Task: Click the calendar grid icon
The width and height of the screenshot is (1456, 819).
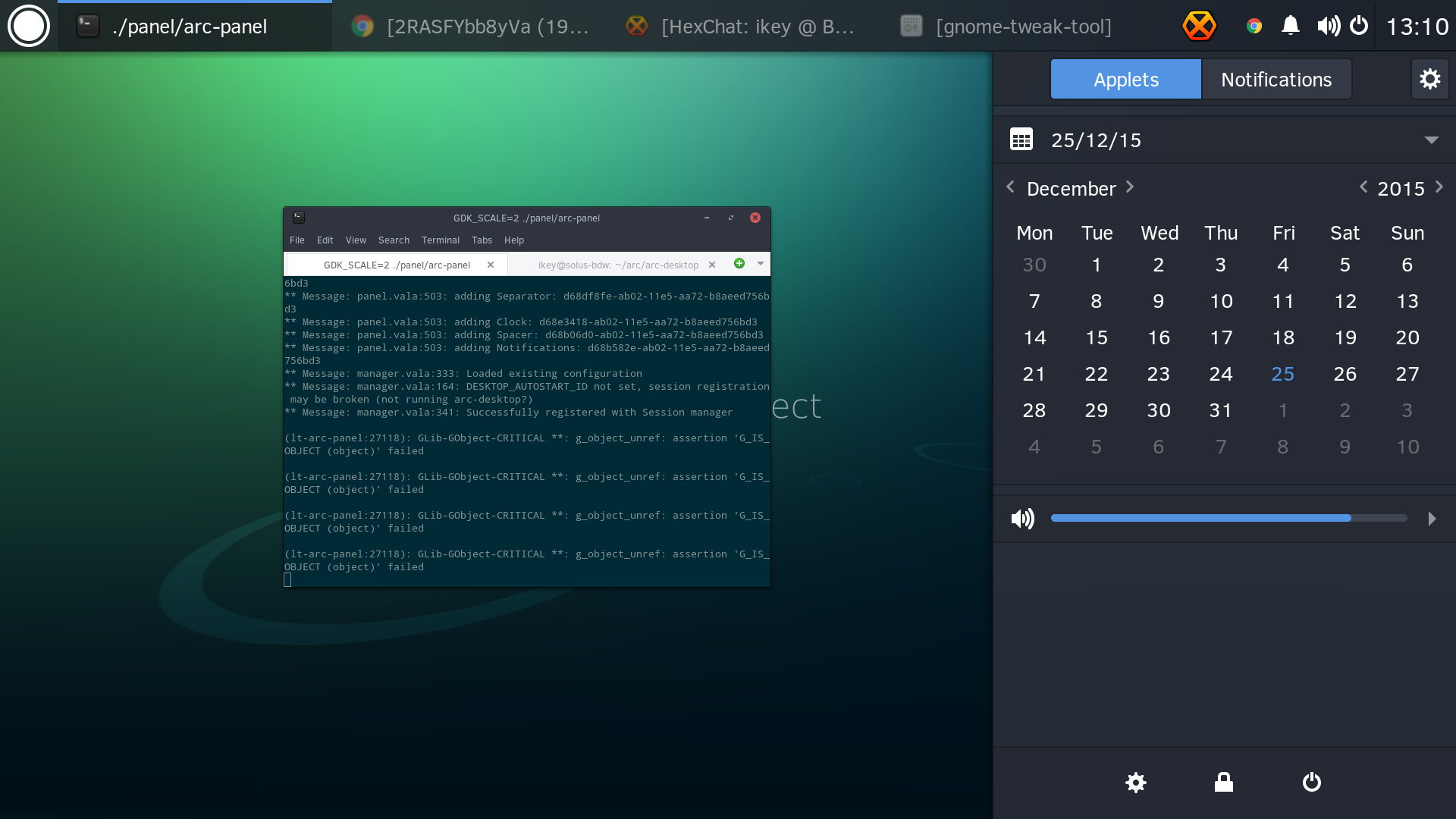Action: point(1021,140)
